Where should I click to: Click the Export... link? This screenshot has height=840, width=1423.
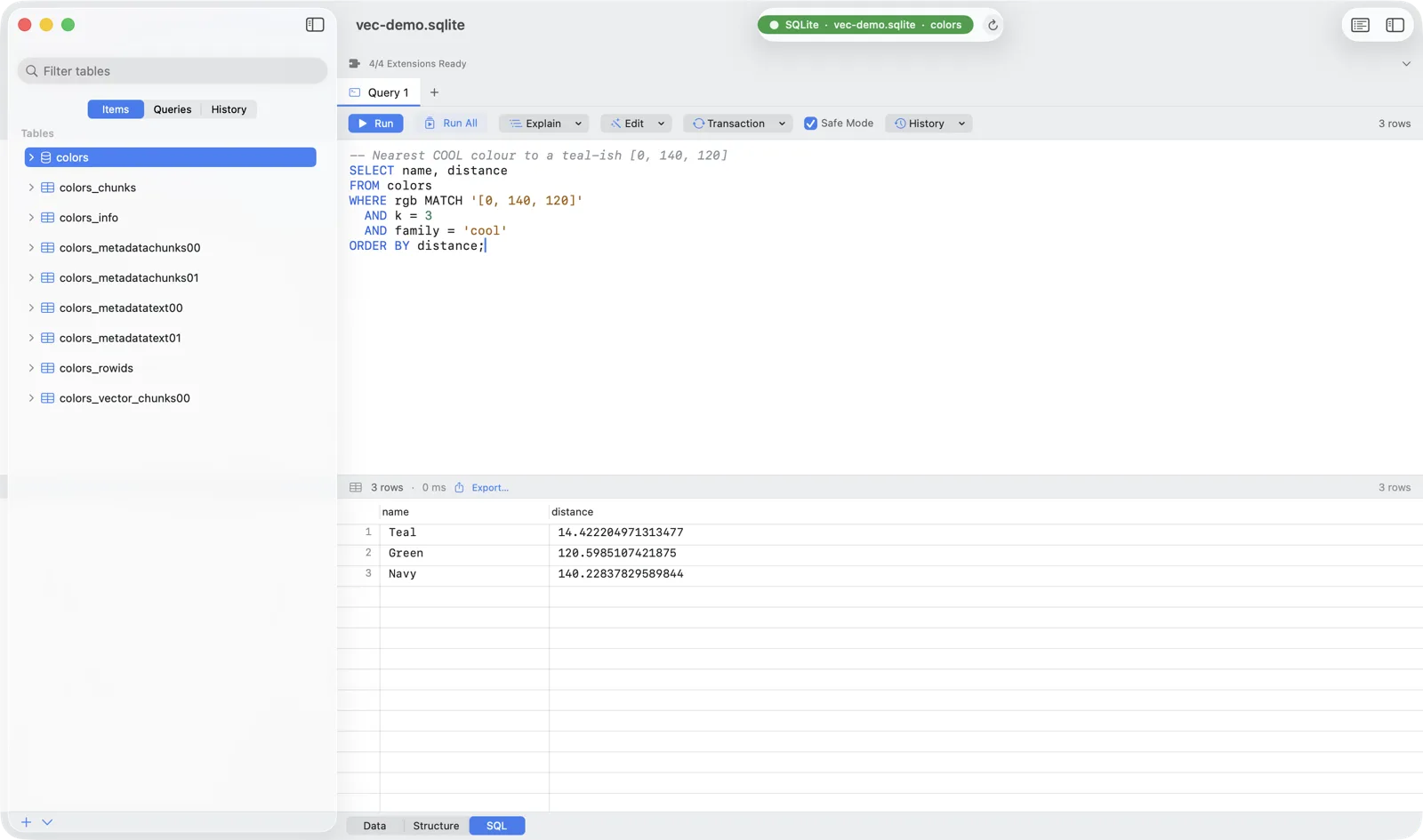(x=490, y=487)
